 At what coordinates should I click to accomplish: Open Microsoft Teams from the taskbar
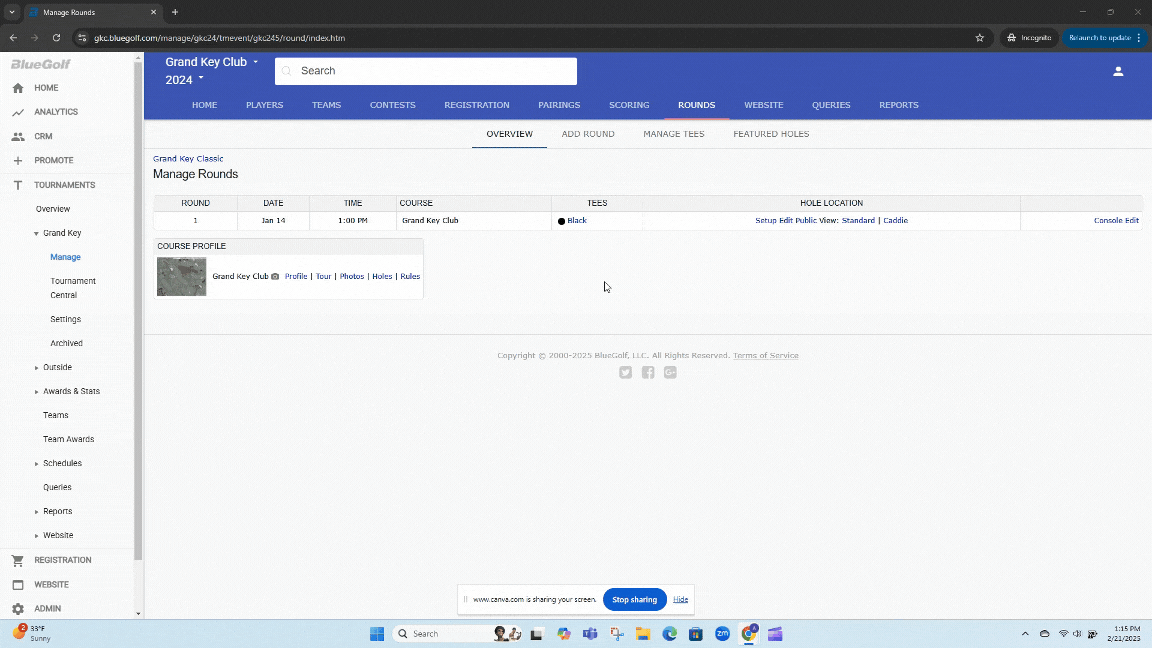590,634
